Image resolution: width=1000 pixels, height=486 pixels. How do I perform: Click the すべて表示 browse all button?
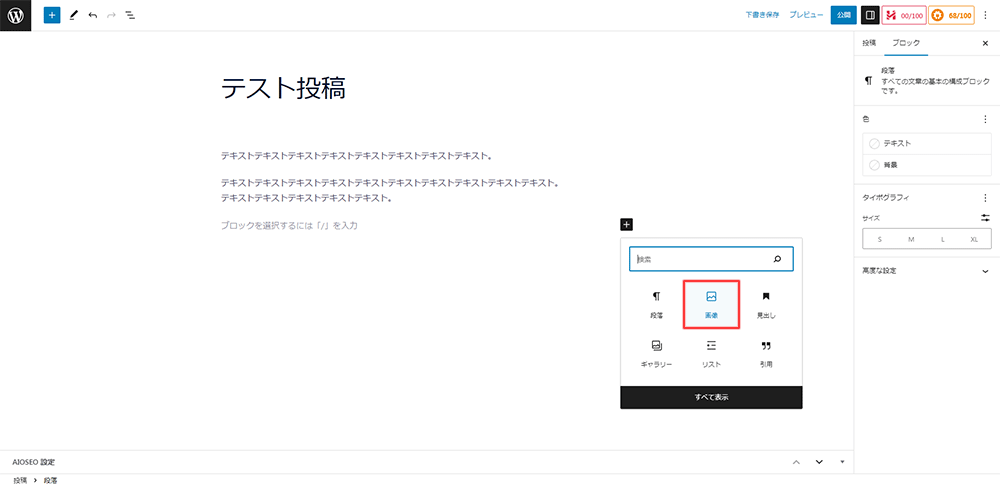point(711,397)
